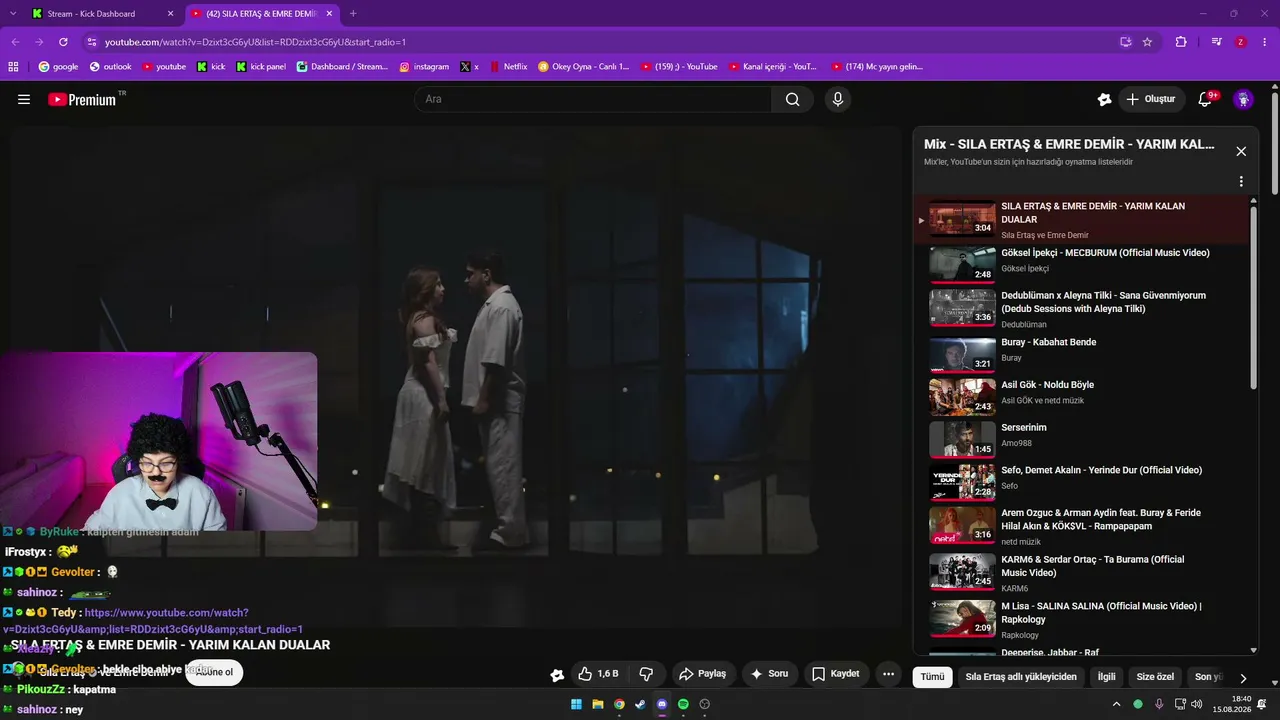
Task: Open the Windows Start menu
Action: click(x=576, y=704)
